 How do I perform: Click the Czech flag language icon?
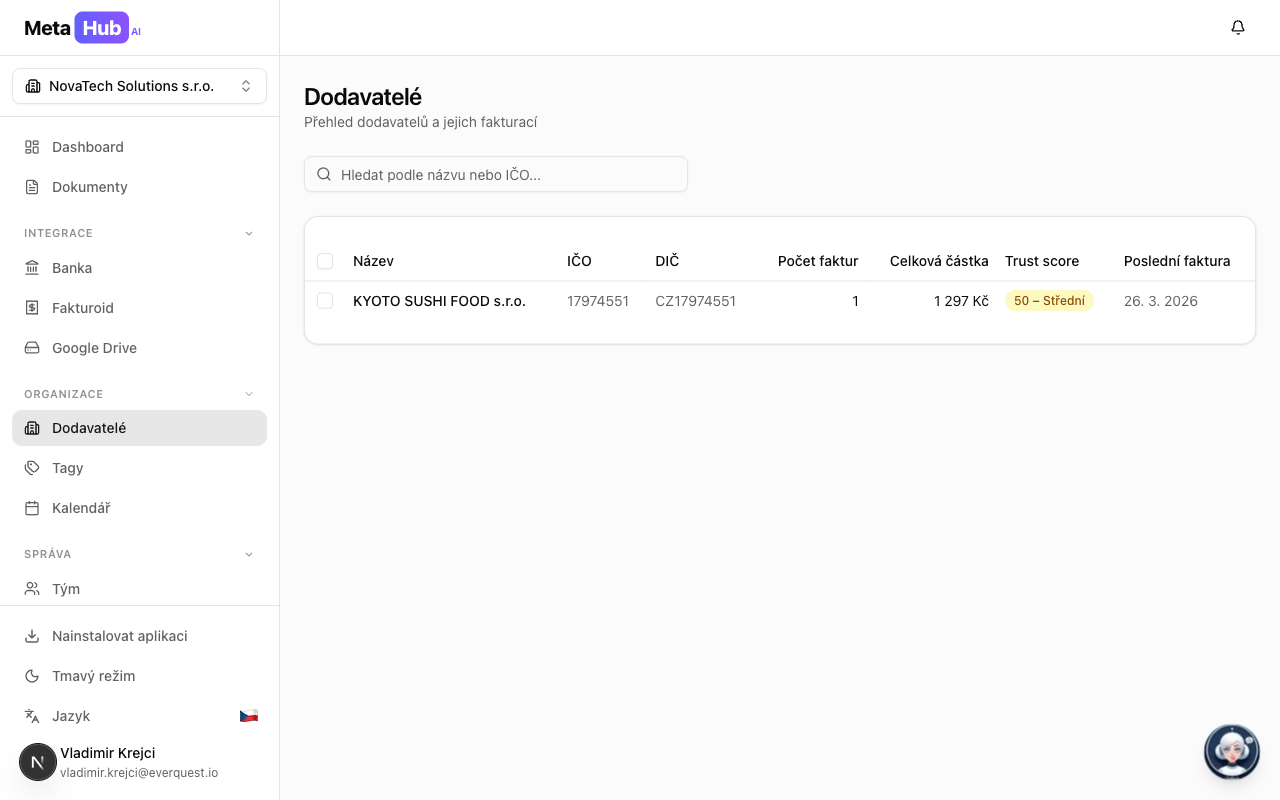click(249, 716)
